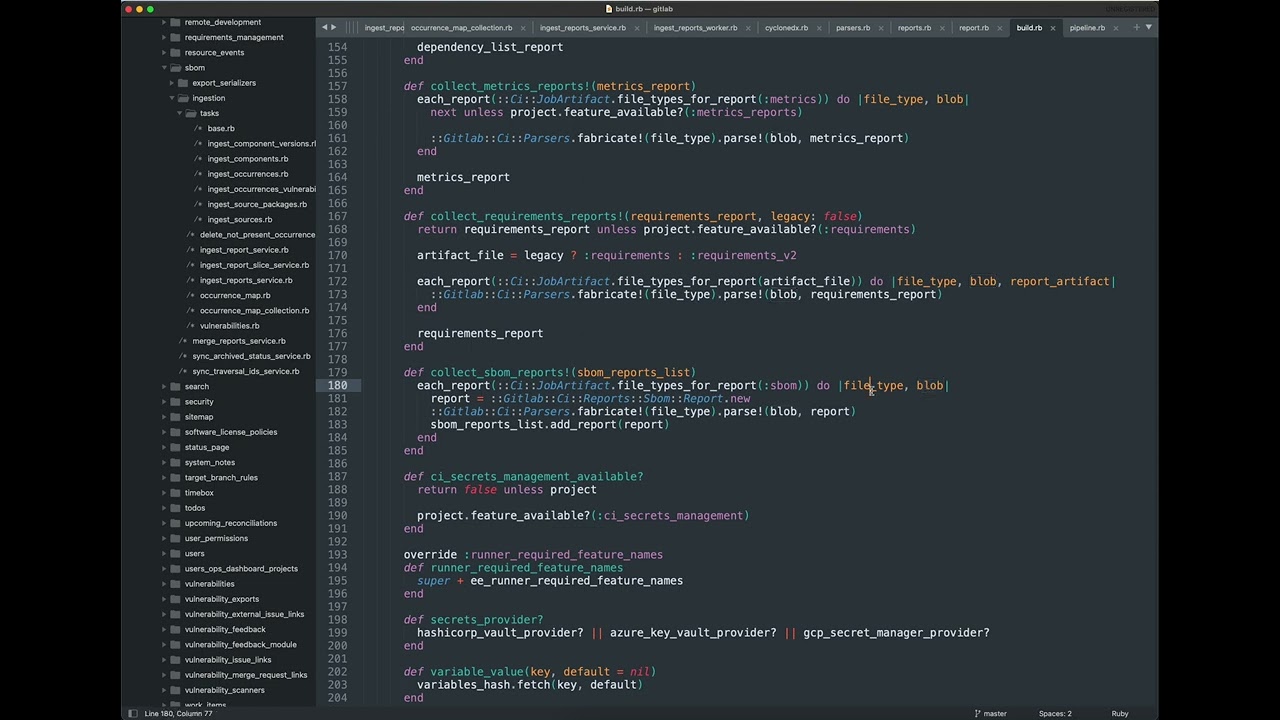The width and height of the screenshot is (1280, 720).
Task: Collapse the sbom folder arrow
Action: [x=164, y=68]
